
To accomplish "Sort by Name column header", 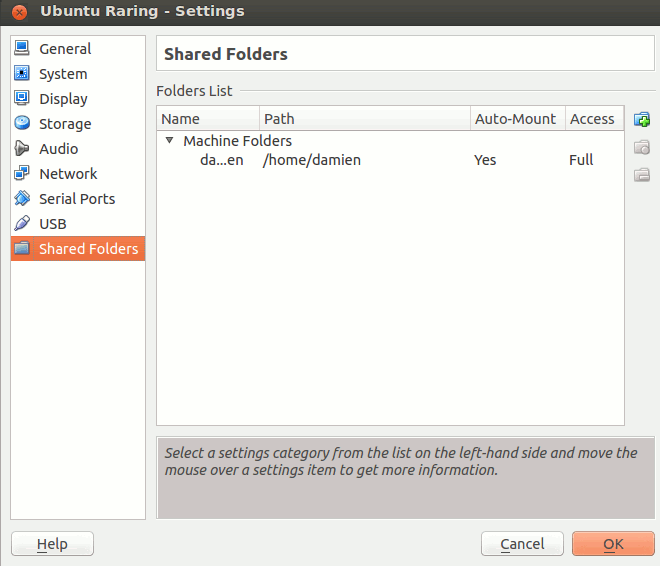I will [x=208, y=119].
